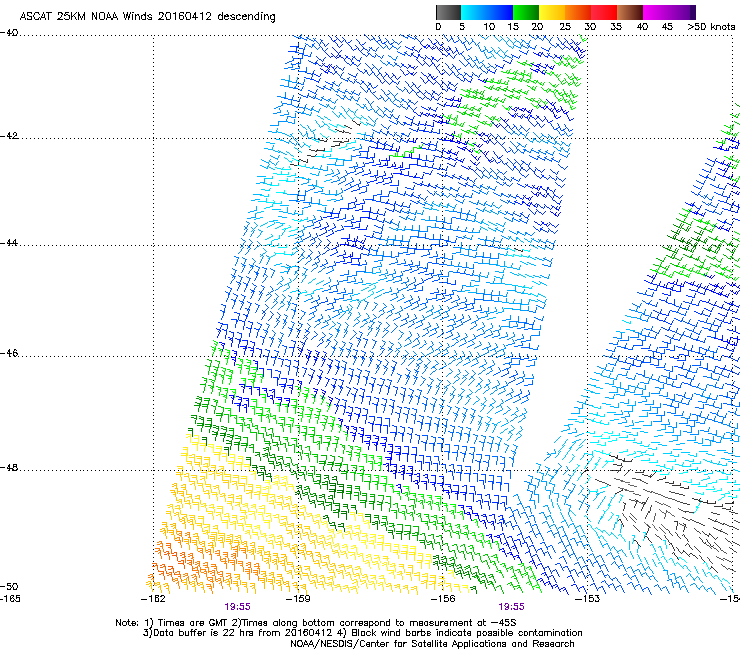Click the purple '19:55' time below -159
The height and width of the screenshot is (650, 740).
click(237, 607)
